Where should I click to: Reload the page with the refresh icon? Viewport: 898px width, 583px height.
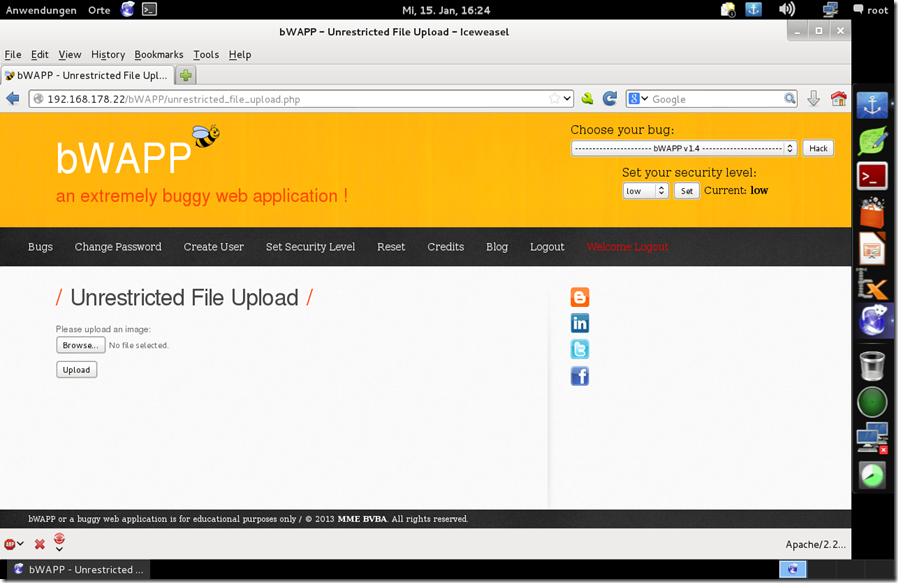[609, 99]
